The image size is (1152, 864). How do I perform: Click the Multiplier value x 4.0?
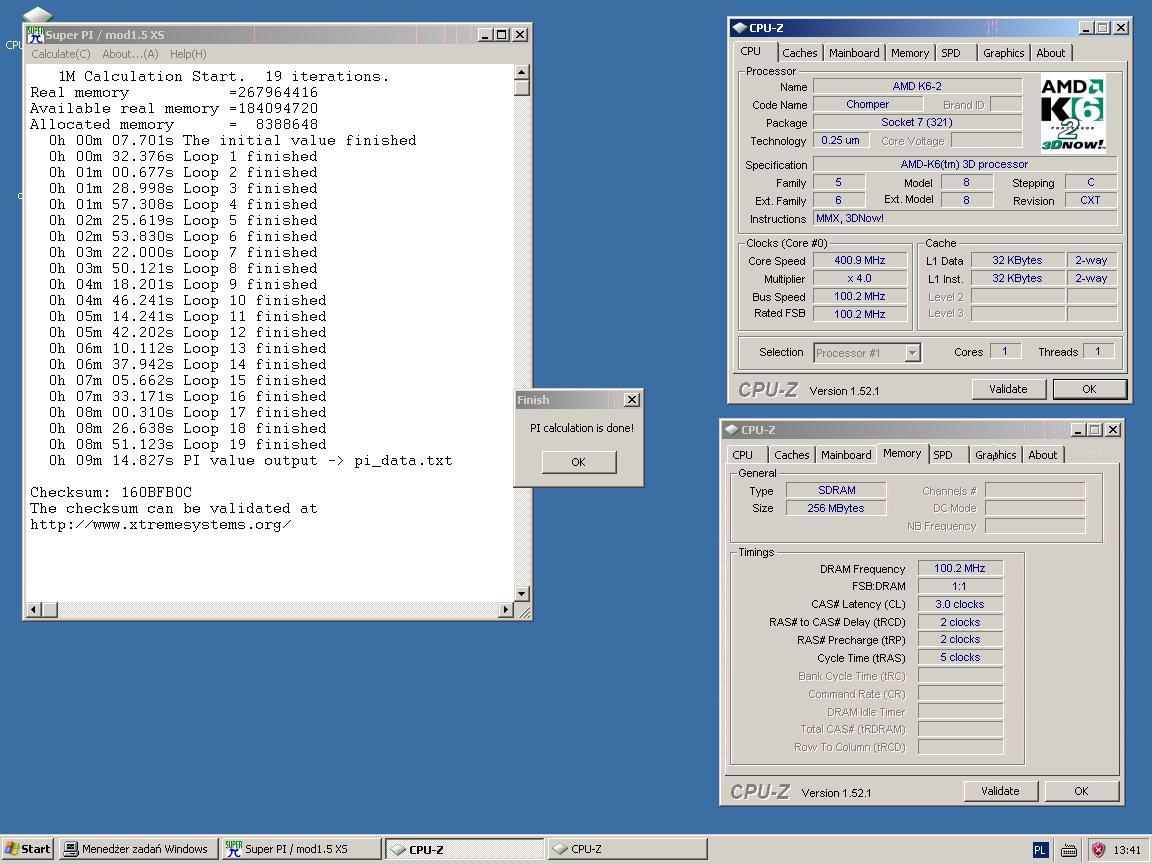[860, 278]
